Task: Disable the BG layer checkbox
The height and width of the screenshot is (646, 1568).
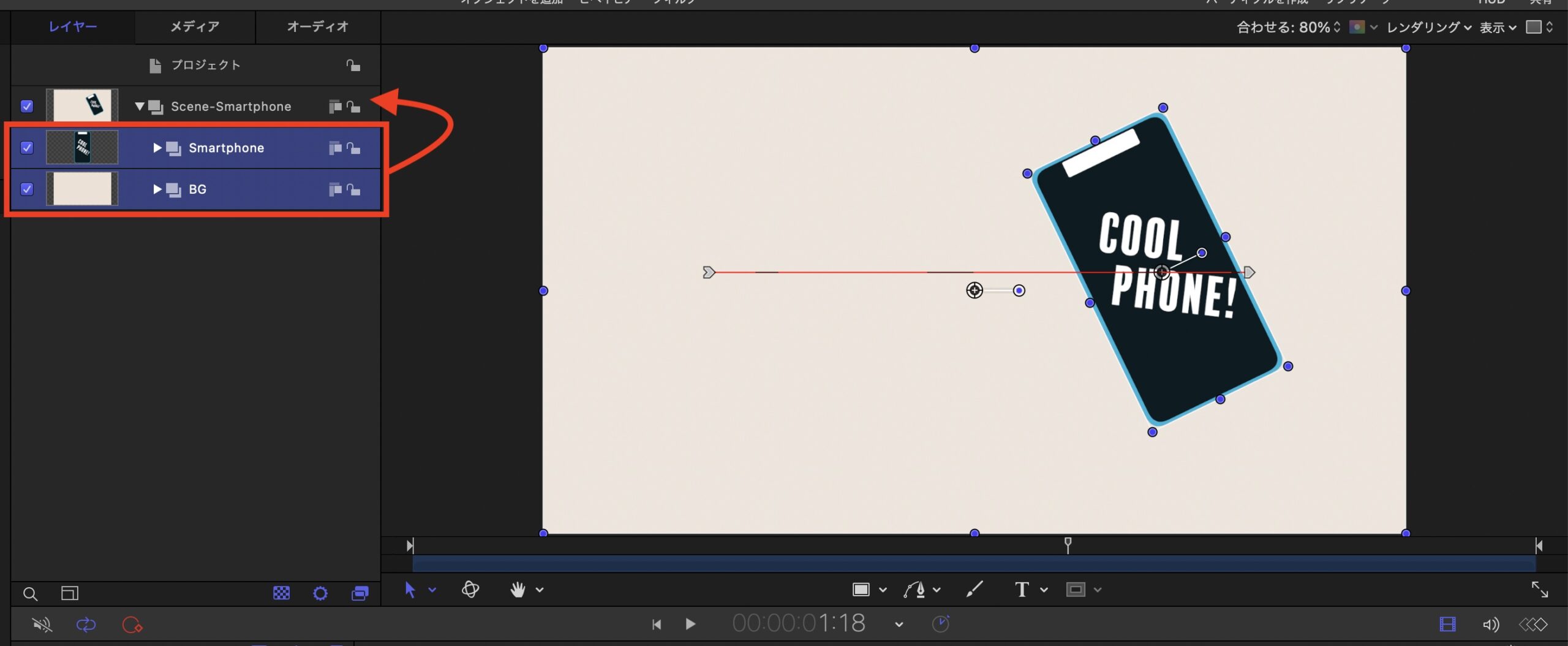Action: pyautogui.click(x=27, y=189)
